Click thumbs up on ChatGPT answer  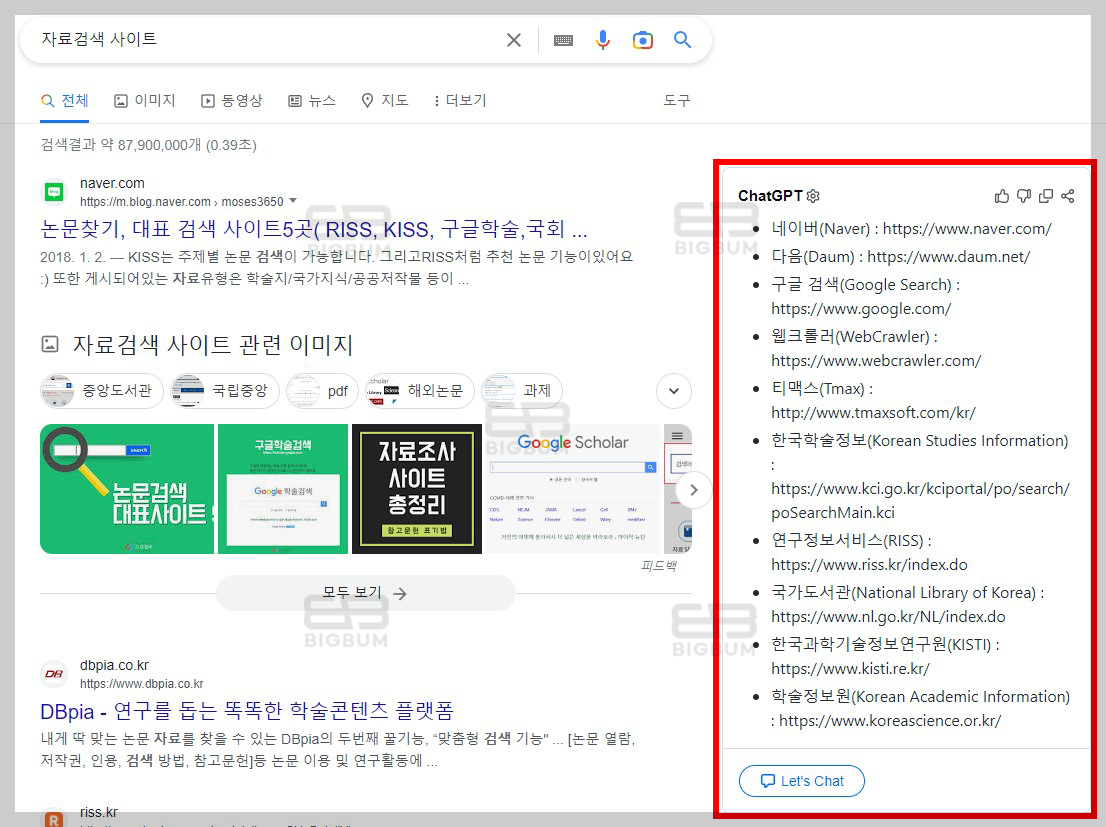coord(1002,196)
